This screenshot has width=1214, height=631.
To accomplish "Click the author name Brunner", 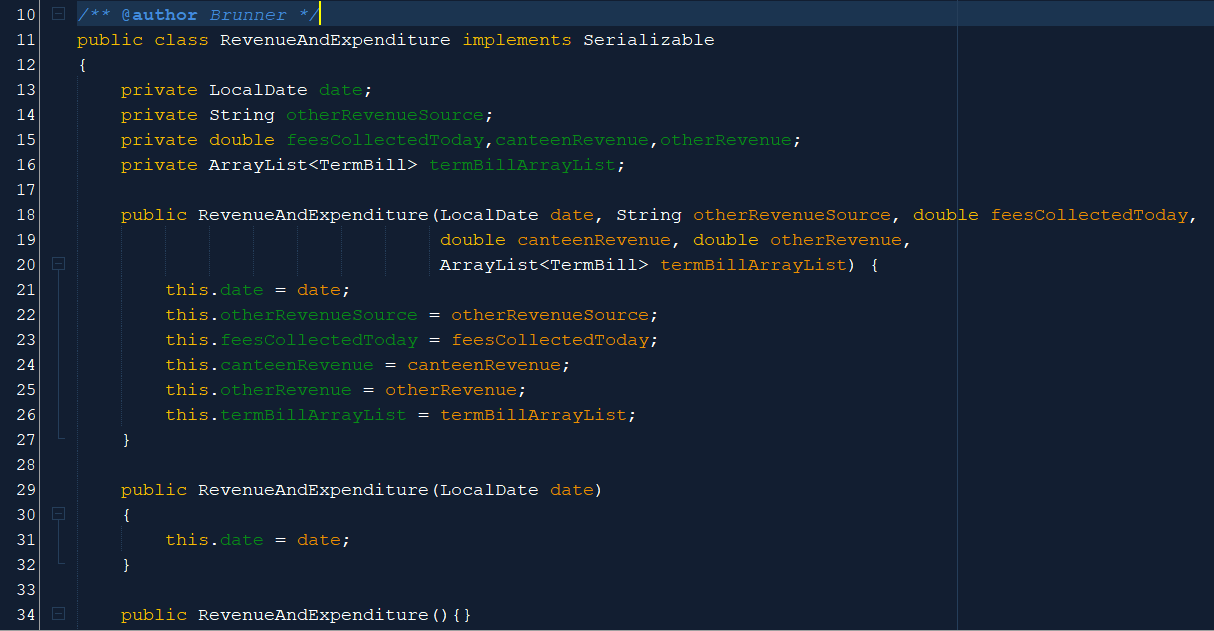I will pyautogui.click(x=248, y=15).
